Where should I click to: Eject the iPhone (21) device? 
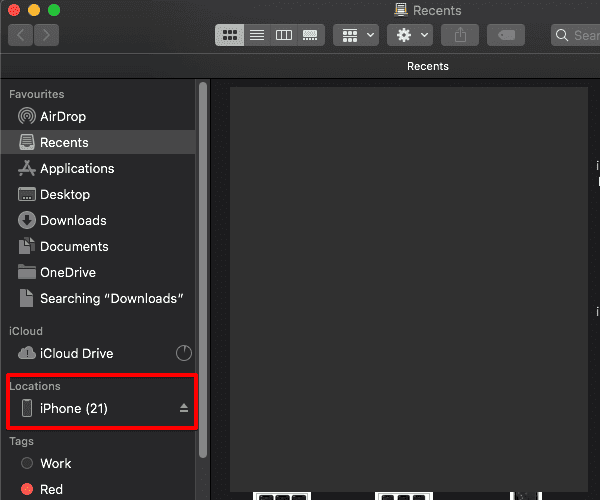click(183, 408)
